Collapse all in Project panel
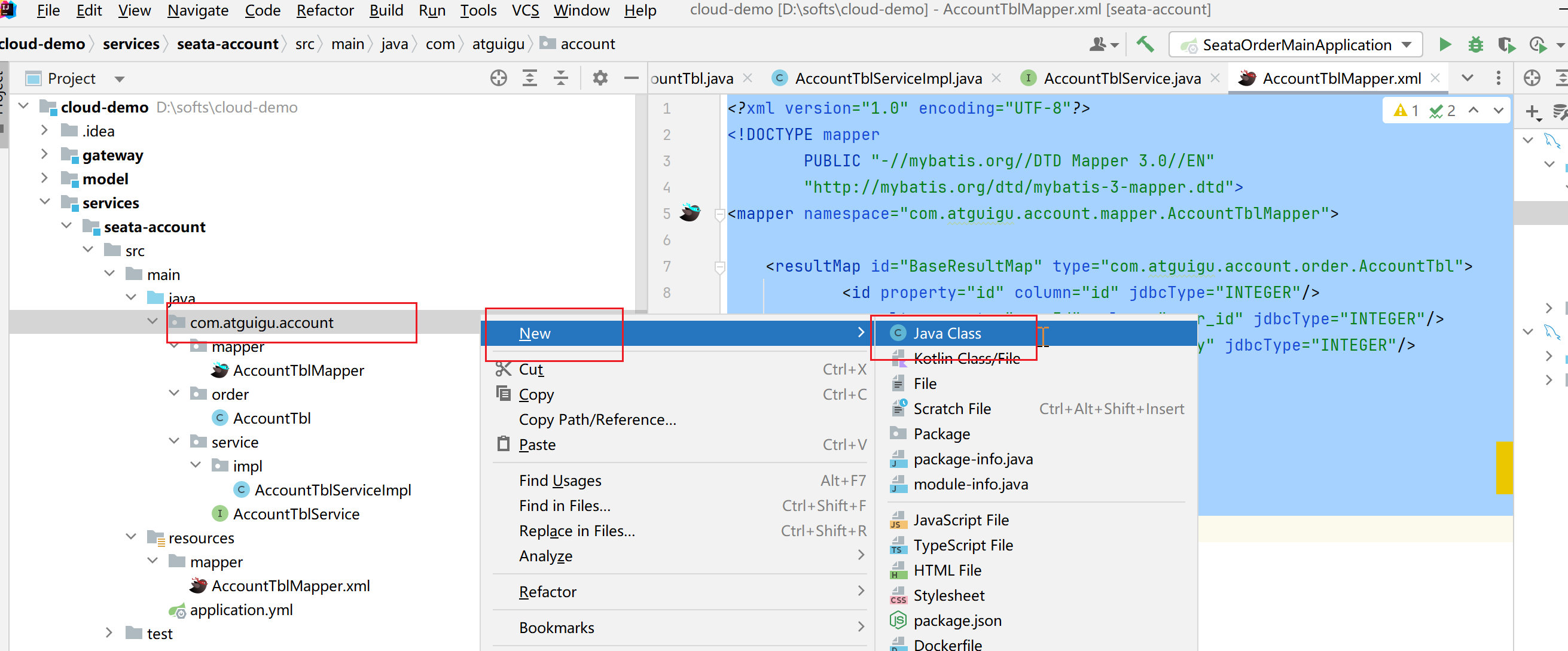 pyautogui.click(x=560, y=78)
